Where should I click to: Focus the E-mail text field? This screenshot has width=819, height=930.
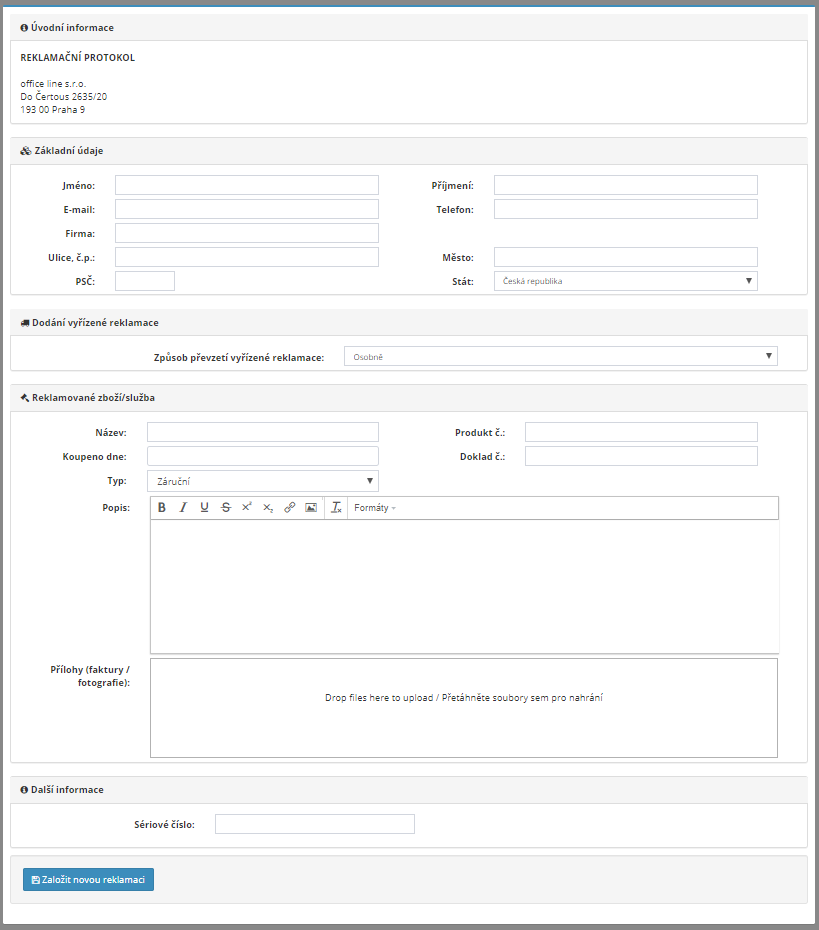(246, 209)
